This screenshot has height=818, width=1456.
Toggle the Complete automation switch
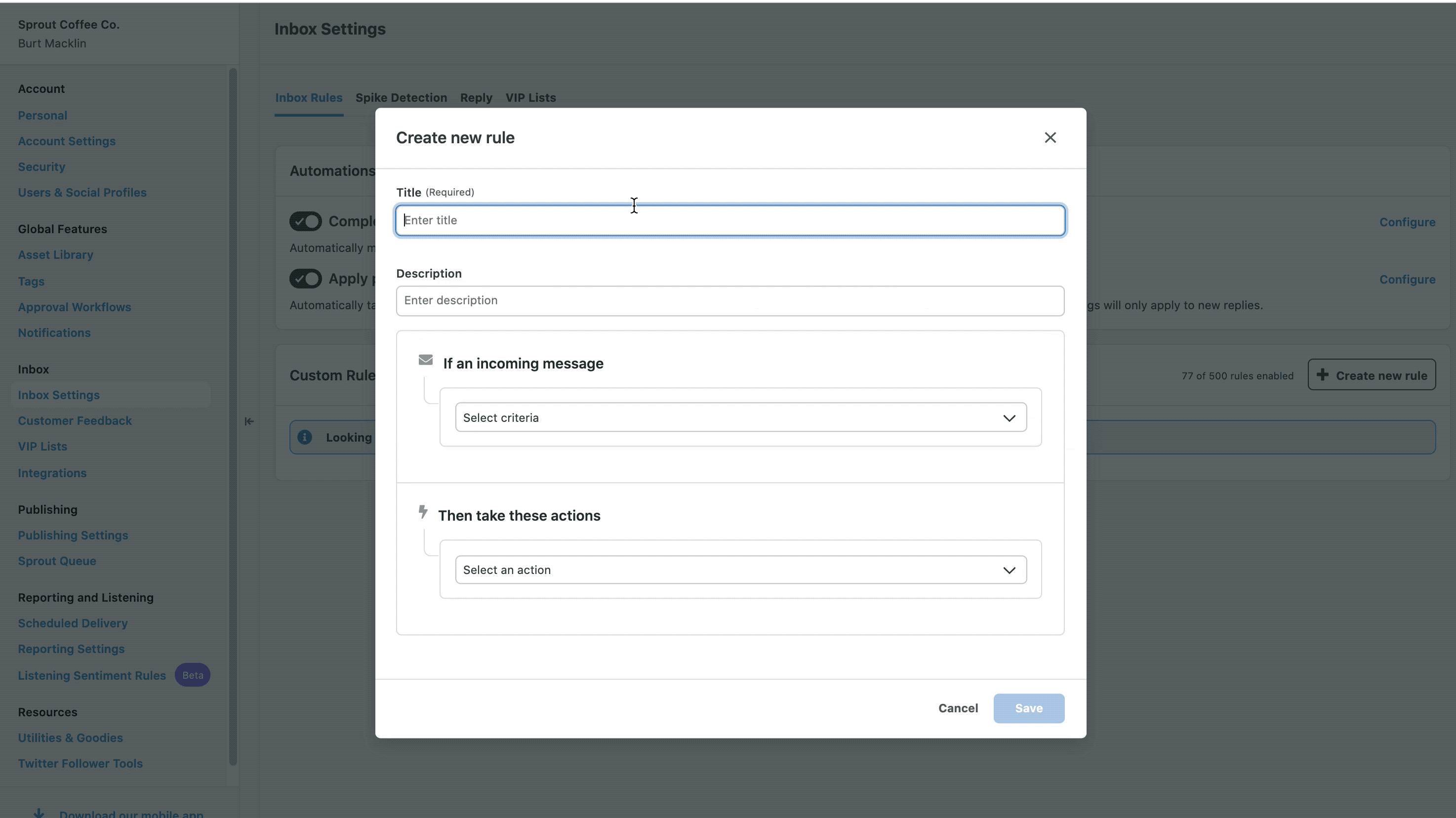[306, 222]
